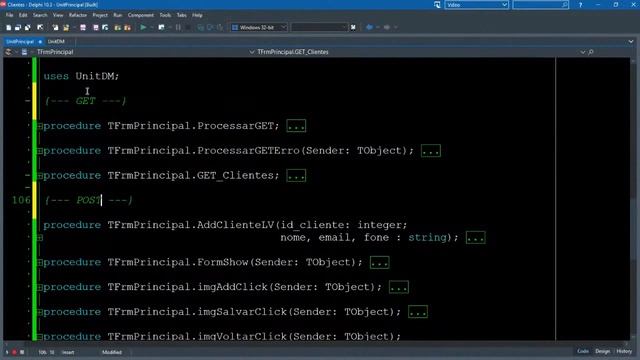Open the Edit menu

(23, 15)
